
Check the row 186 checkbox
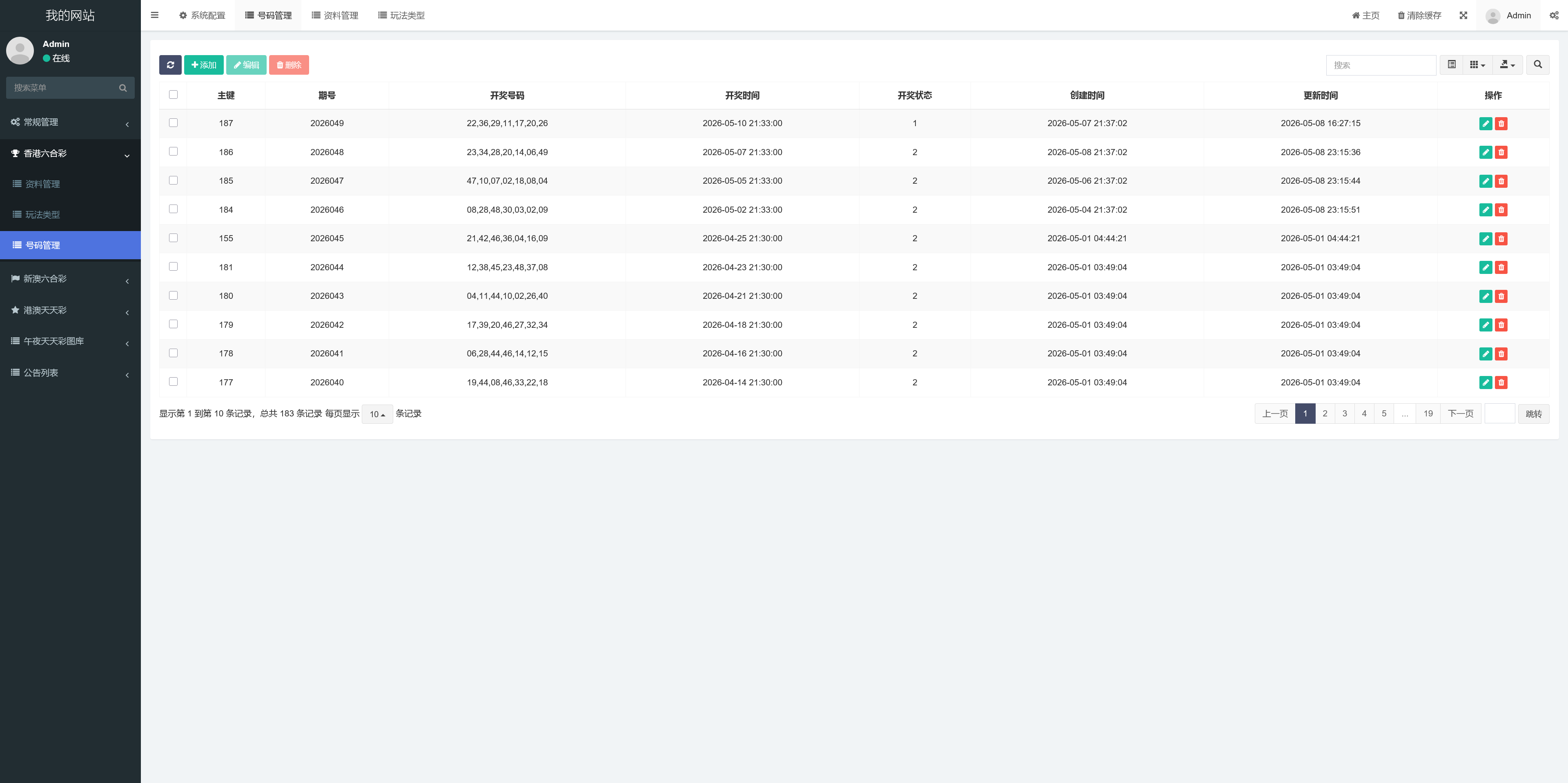[174, 151]
